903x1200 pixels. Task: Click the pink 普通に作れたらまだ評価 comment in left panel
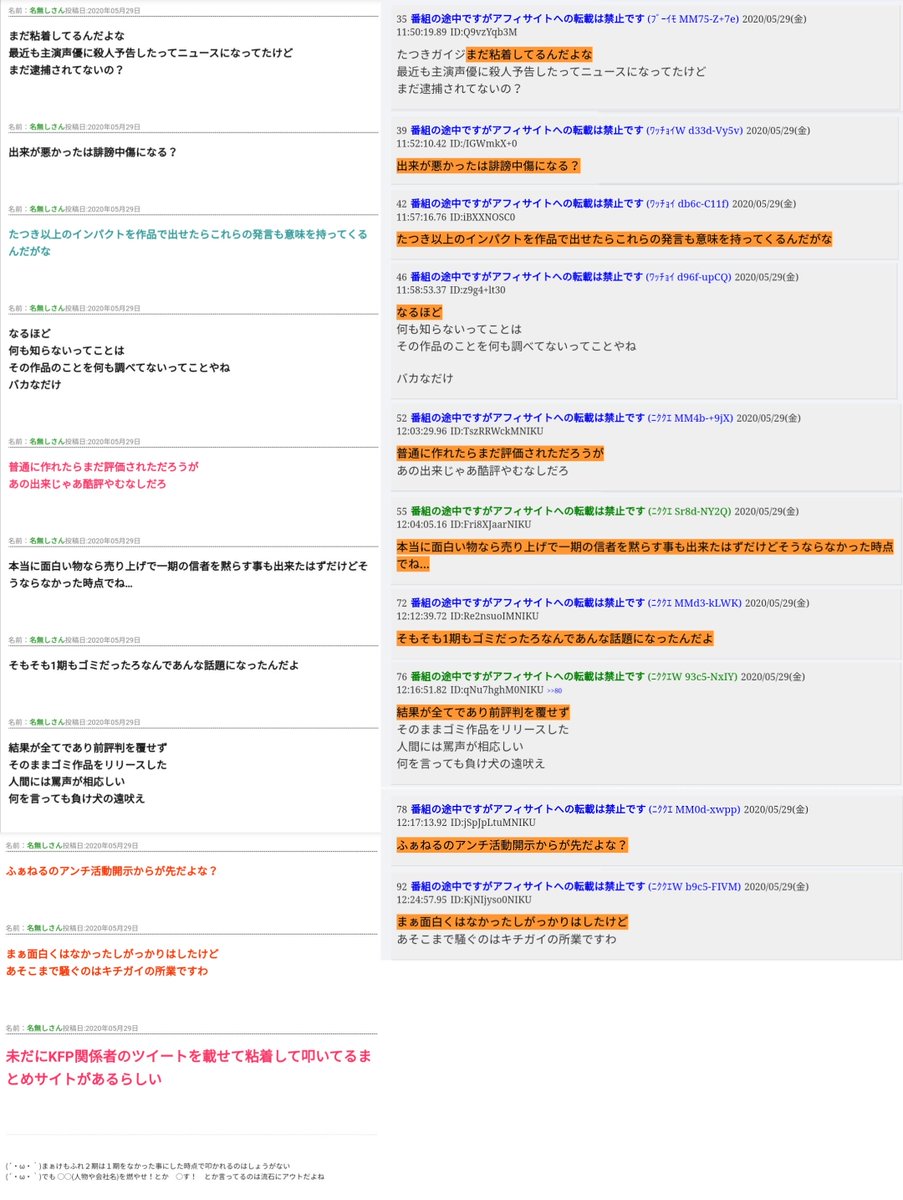pos(104,475)
